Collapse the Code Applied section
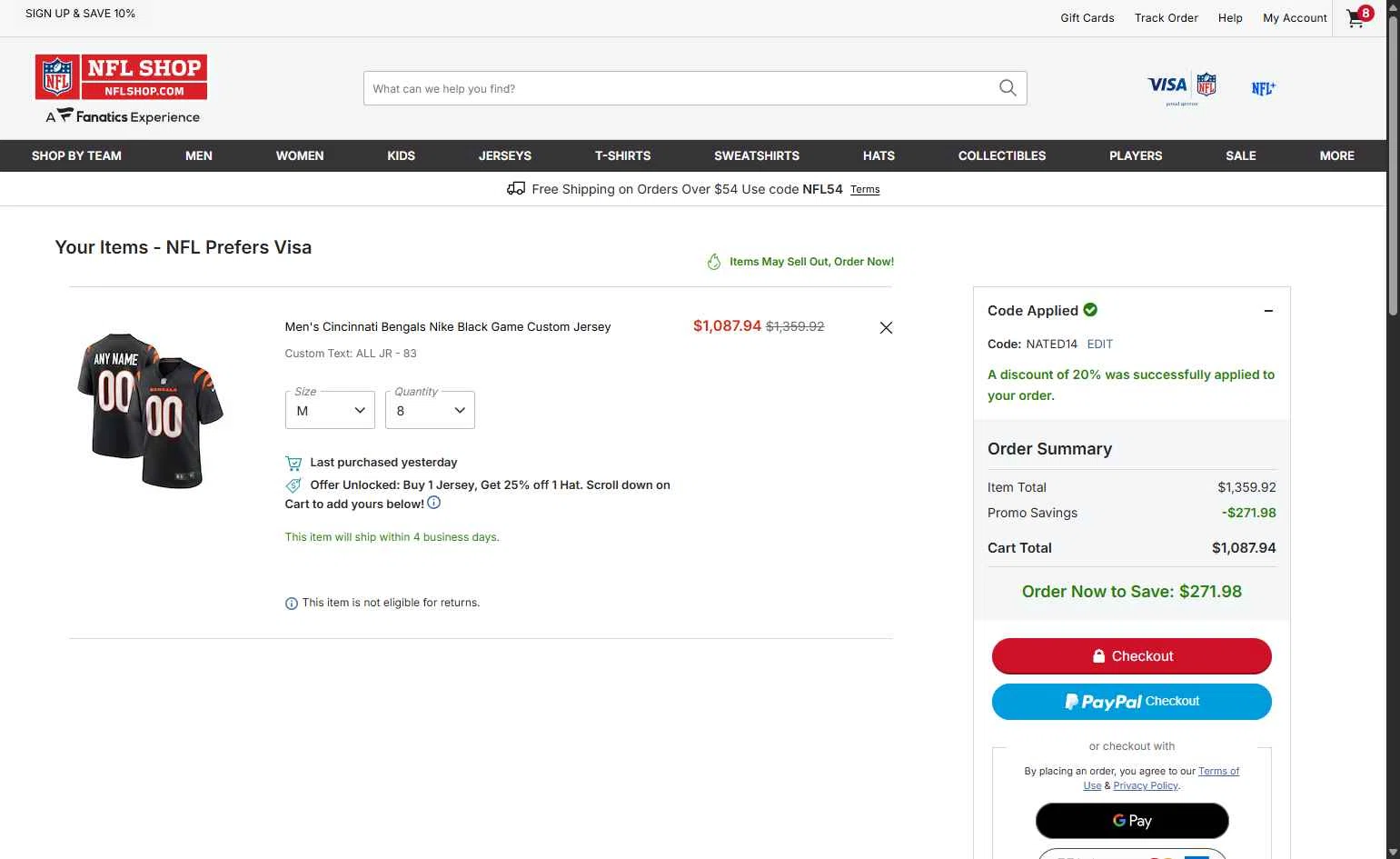This screenshot has width=1400, height=859. (1268, 311)
